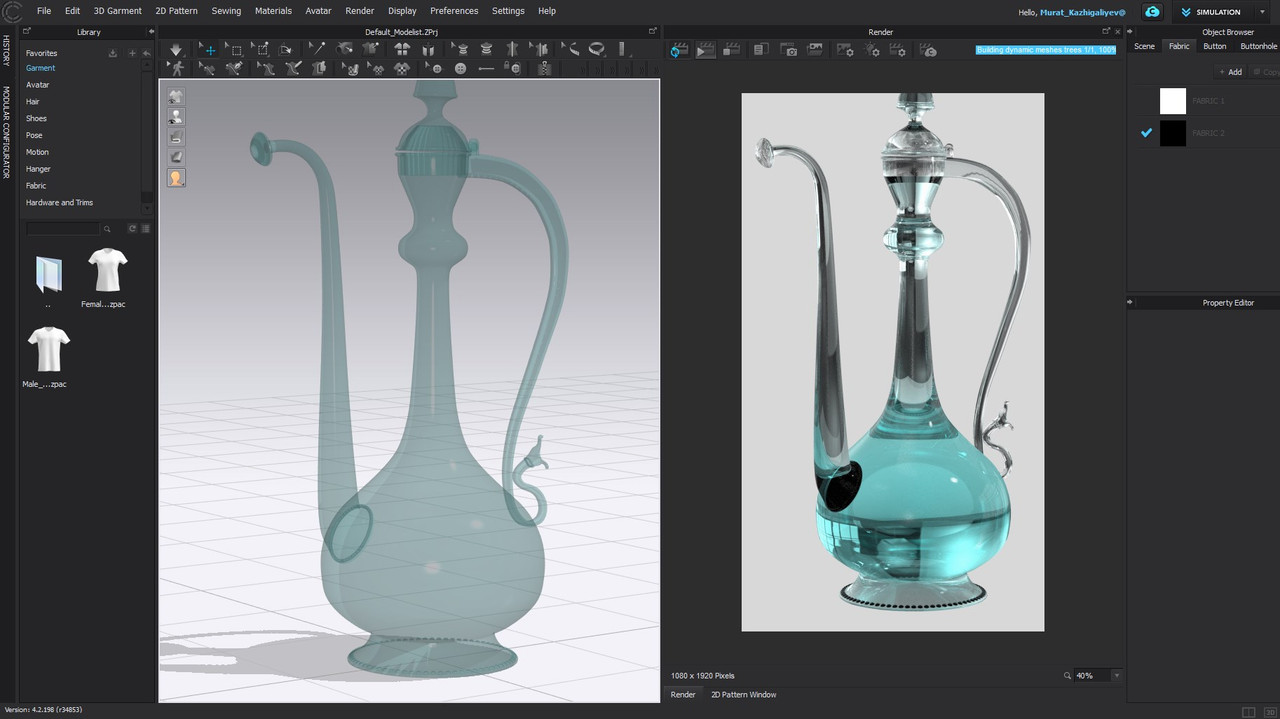Open Hardware and Trims library folder
Image resolution: width=1280 pixels, height=719 pixels.
[59, 202]
